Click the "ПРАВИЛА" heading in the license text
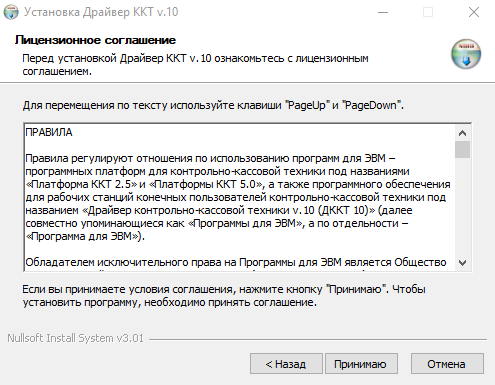 pyautogui.click(x=49, y=132)
